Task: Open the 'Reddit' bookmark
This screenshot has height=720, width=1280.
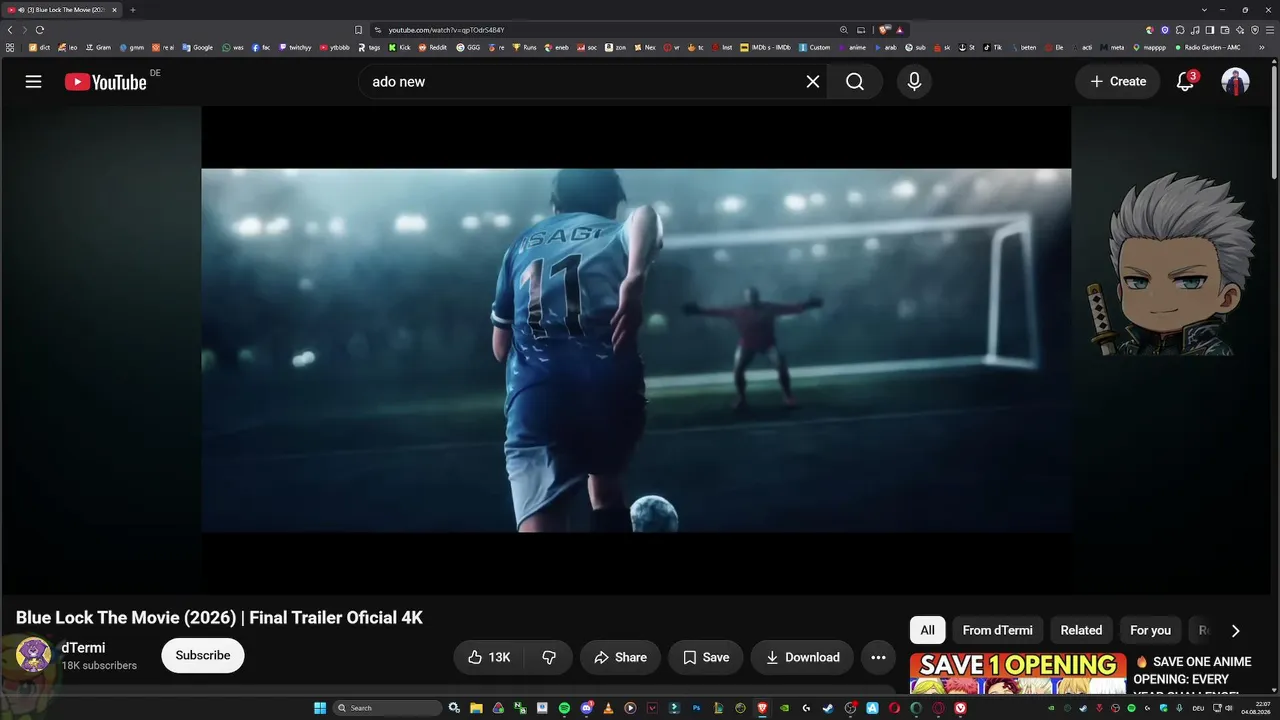Action: tap(432, 47)
